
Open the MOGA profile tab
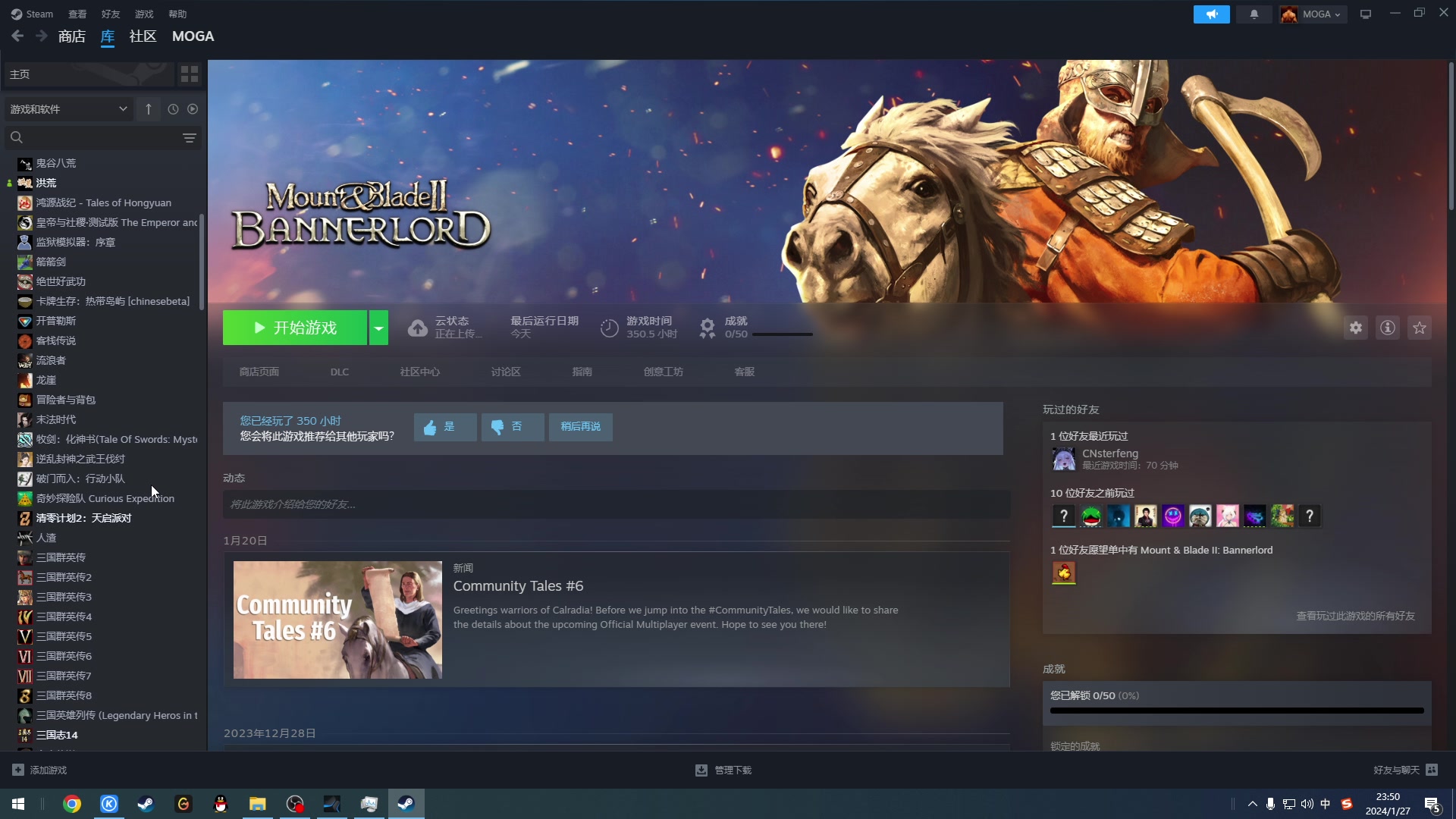click(x=193, y=36)
